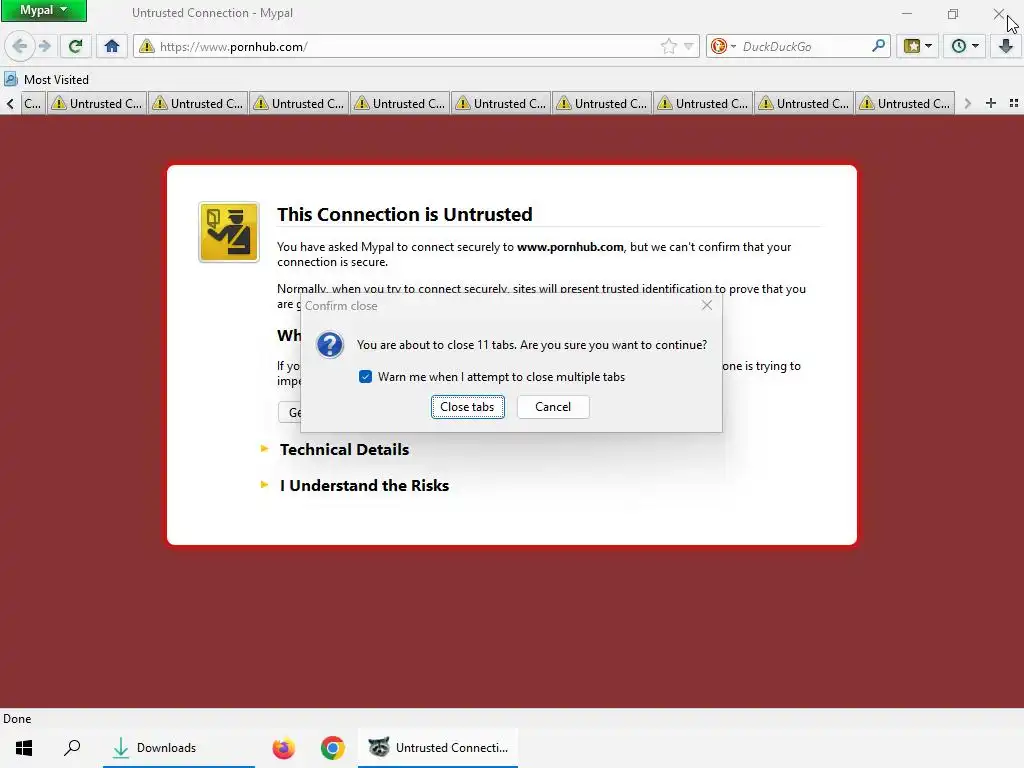Open the green Mypal application menu
The height and width of the screenshot is (768, 1024).
(44, 10)
